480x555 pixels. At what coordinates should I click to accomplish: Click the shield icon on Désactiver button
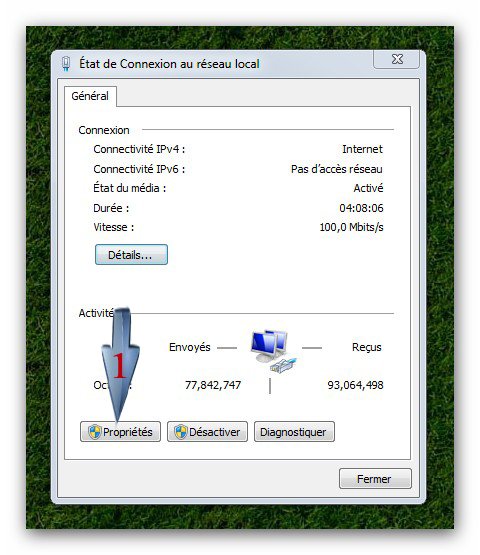(x=181, y=432)
